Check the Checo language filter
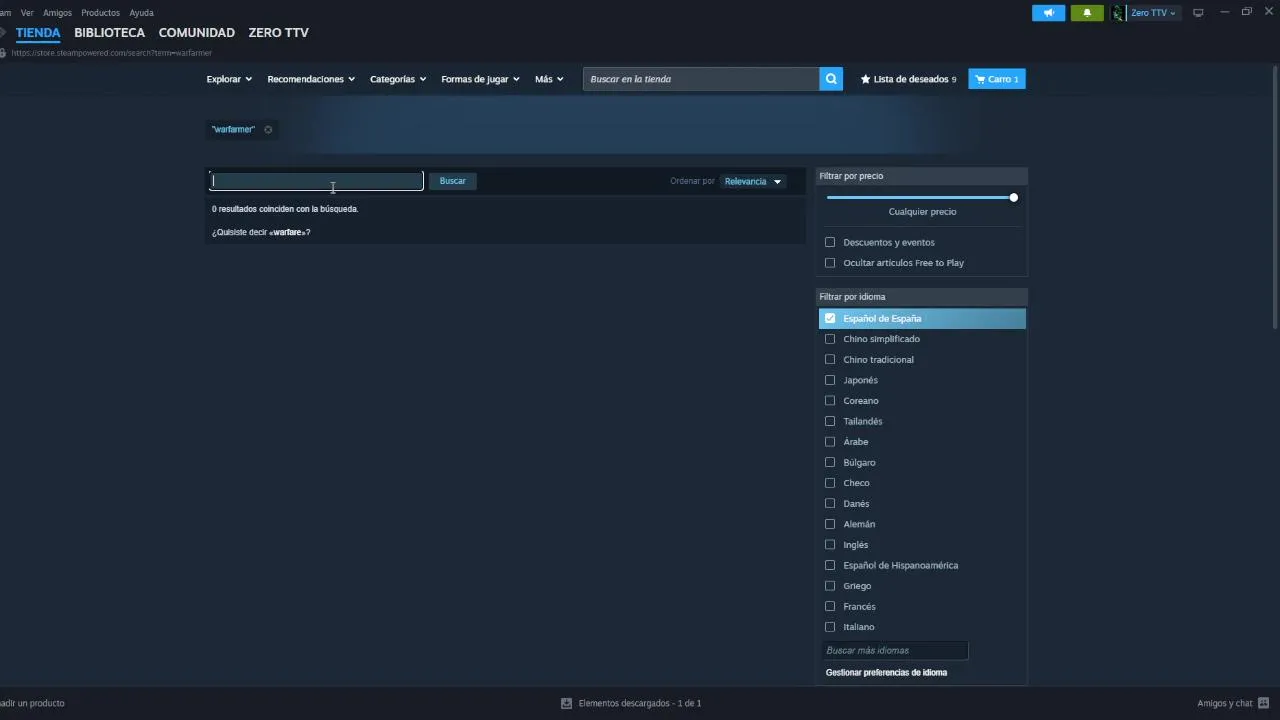The image size is (1280, 720). (830, 483)
